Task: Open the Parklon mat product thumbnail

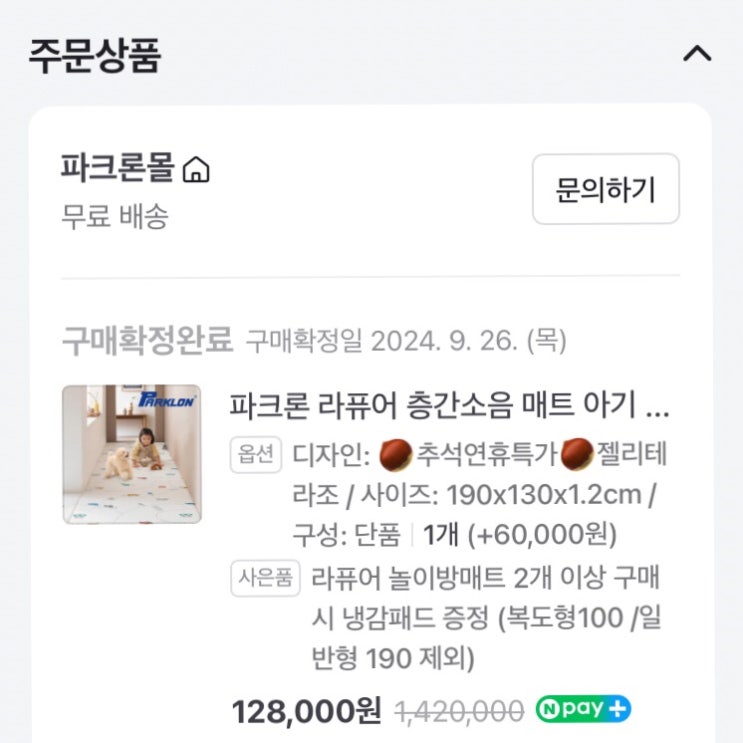Action: pyautogui.click(x=132, y=454)
